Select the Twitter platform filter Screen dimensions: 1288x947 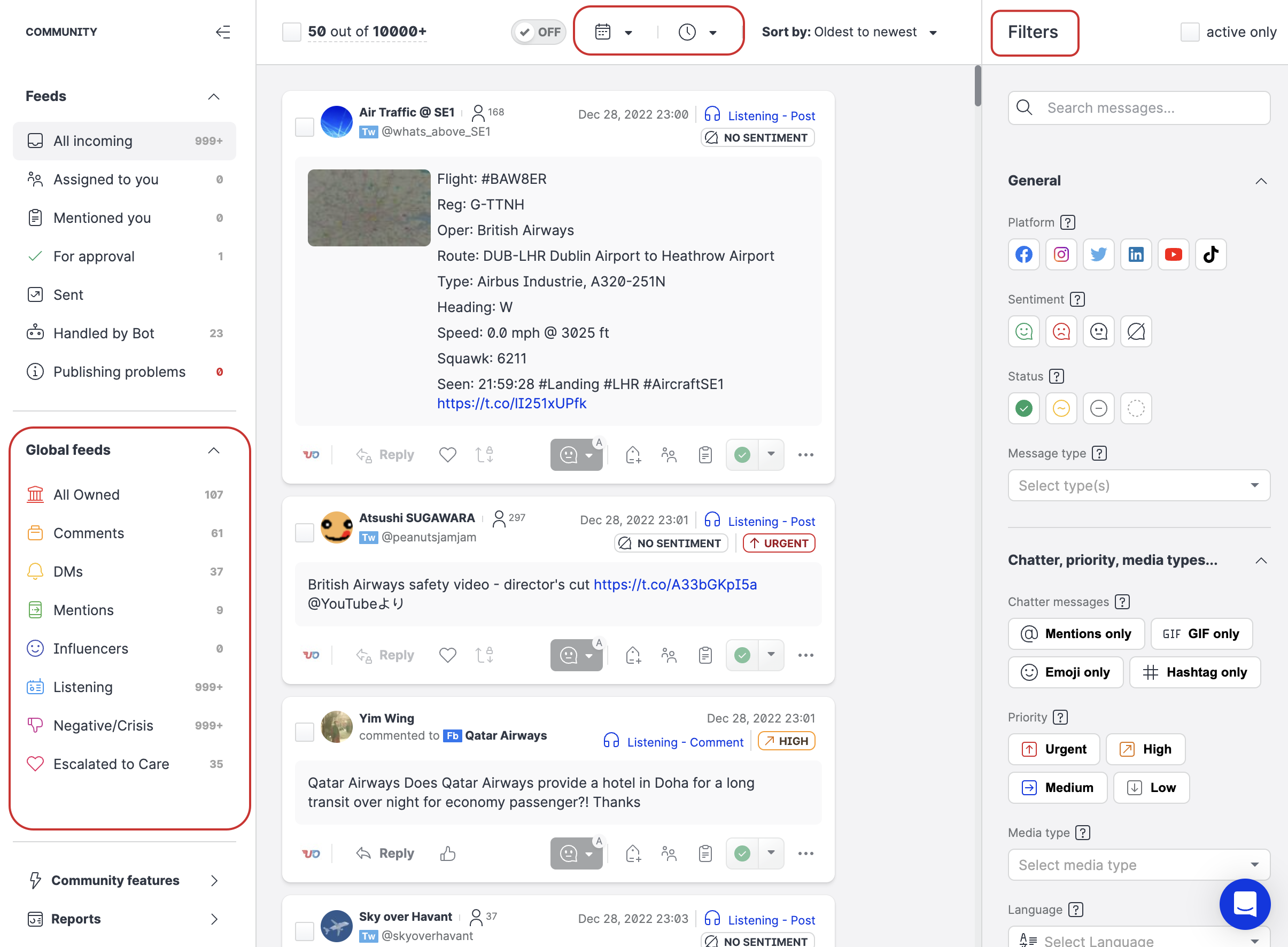(x=1098, y=254)
